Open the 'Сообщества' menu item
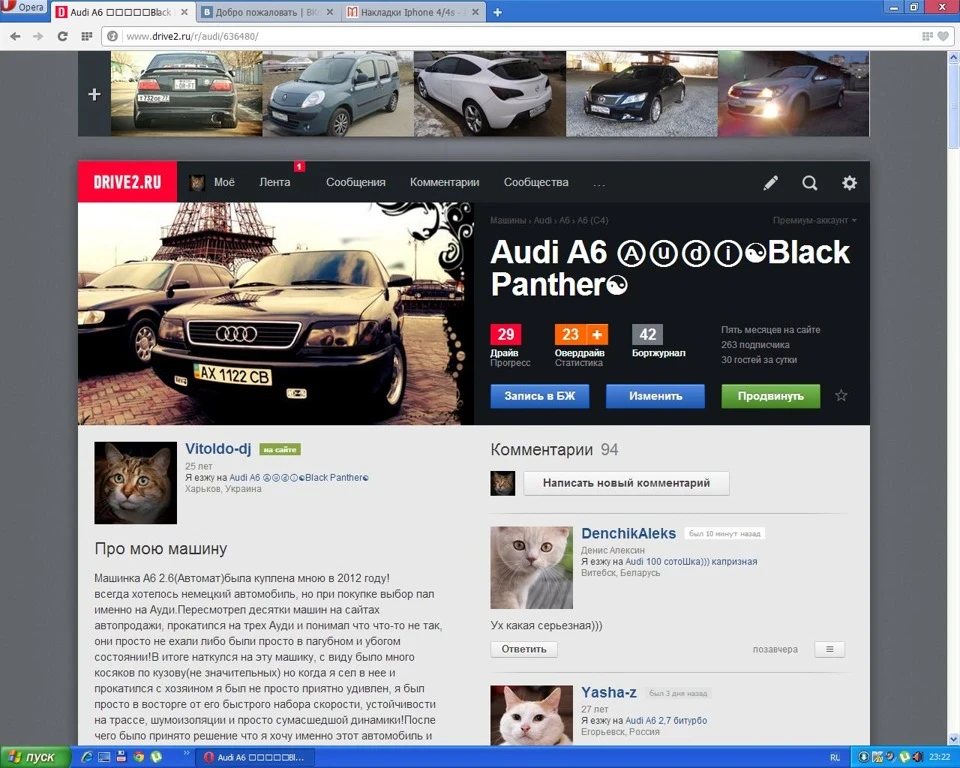This screenshot has height=768, width=960. [x=536, y=182]
